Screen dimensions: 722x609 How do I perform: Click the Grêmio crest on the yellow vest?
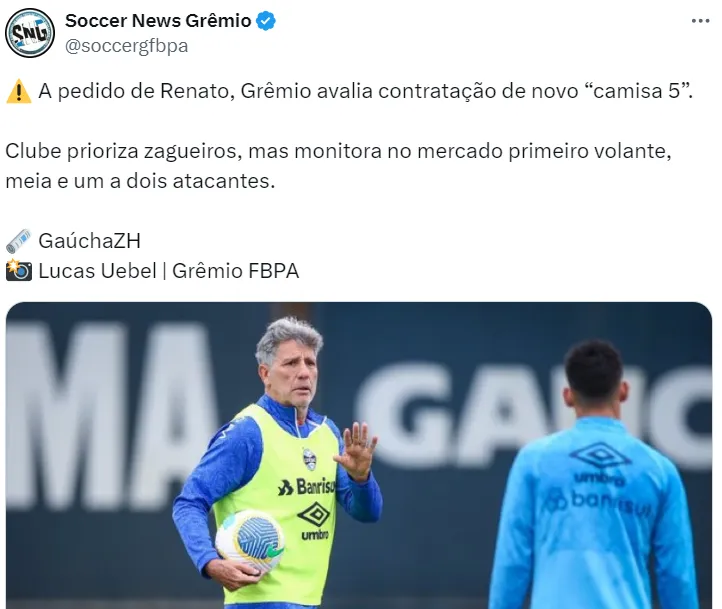click(x=309, y=458)
